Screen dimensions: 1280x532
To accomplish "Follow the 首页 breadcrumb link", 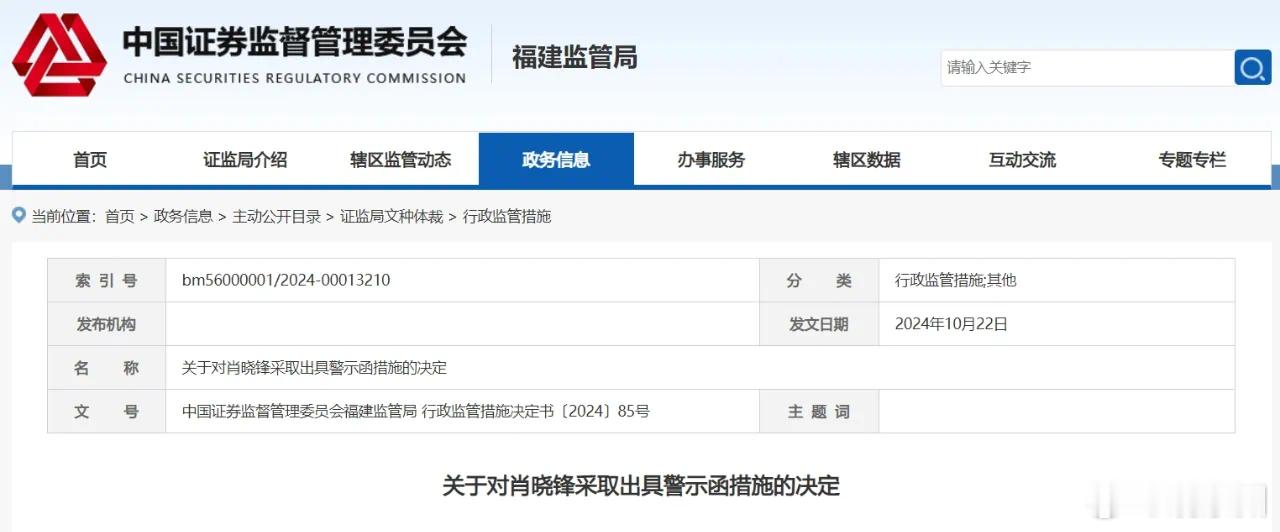I will (x=119, y=216).
